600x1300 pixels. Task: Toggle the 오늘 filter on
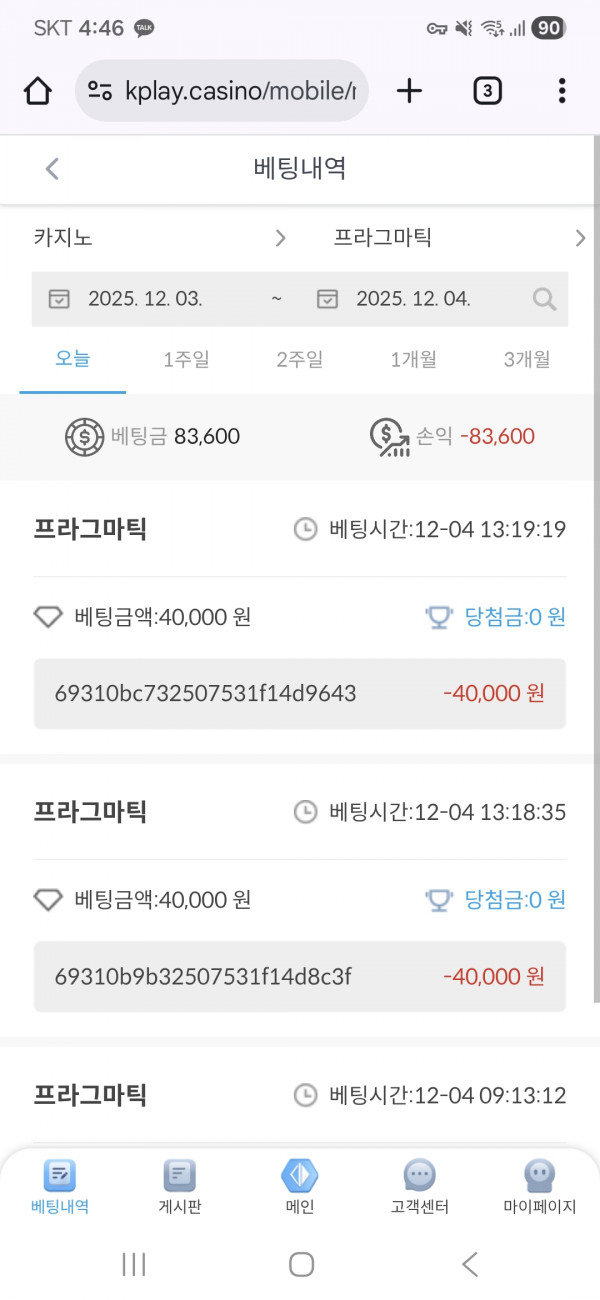pos(72,360)
